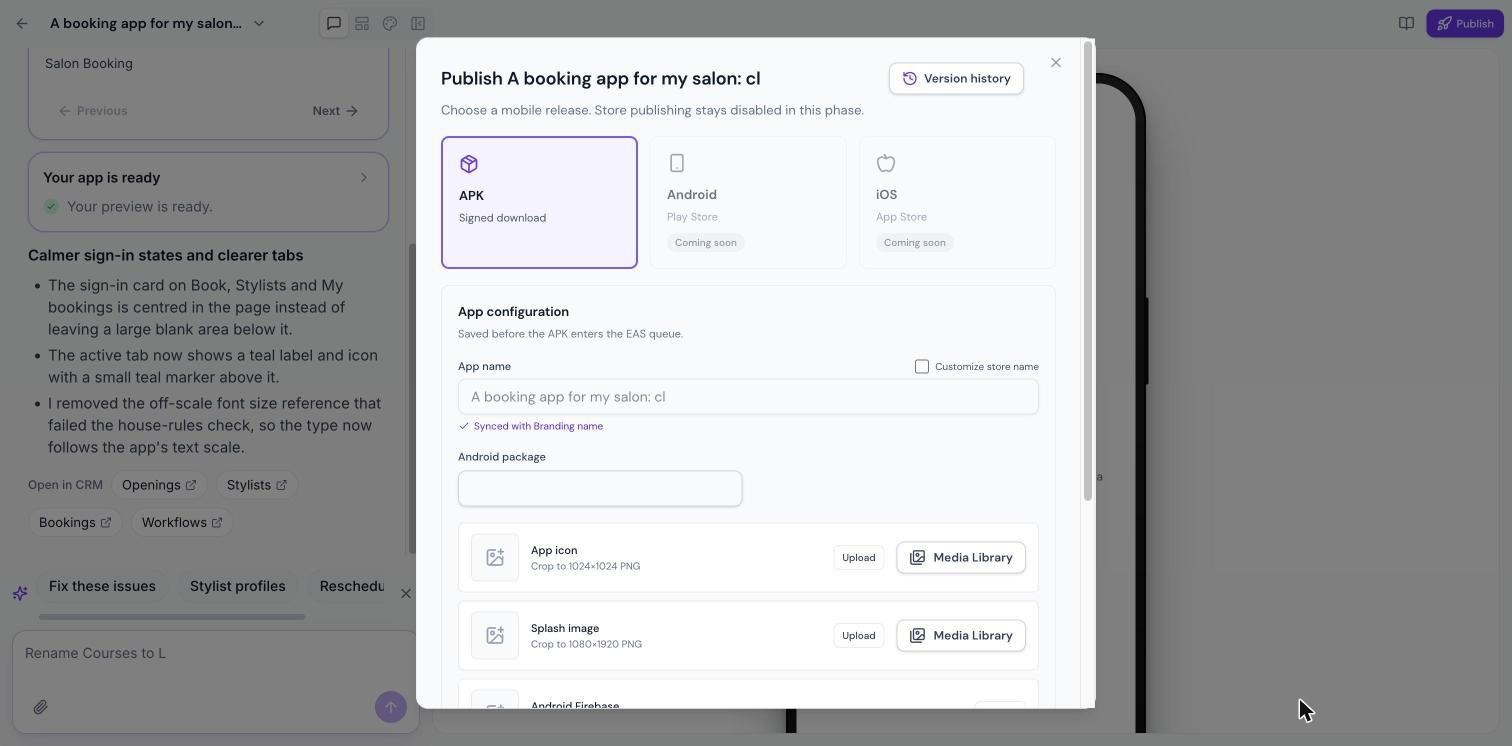1512x746 pixels.
Task: Focus the Android package input
Action: coord(600,488)
